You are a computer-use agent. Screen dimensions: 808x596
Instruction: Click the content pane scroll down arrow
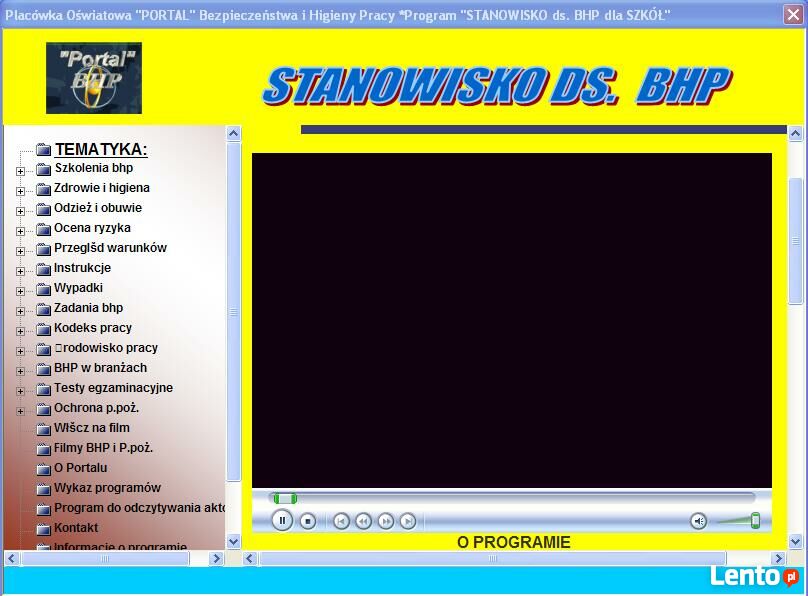coord(795,541)
